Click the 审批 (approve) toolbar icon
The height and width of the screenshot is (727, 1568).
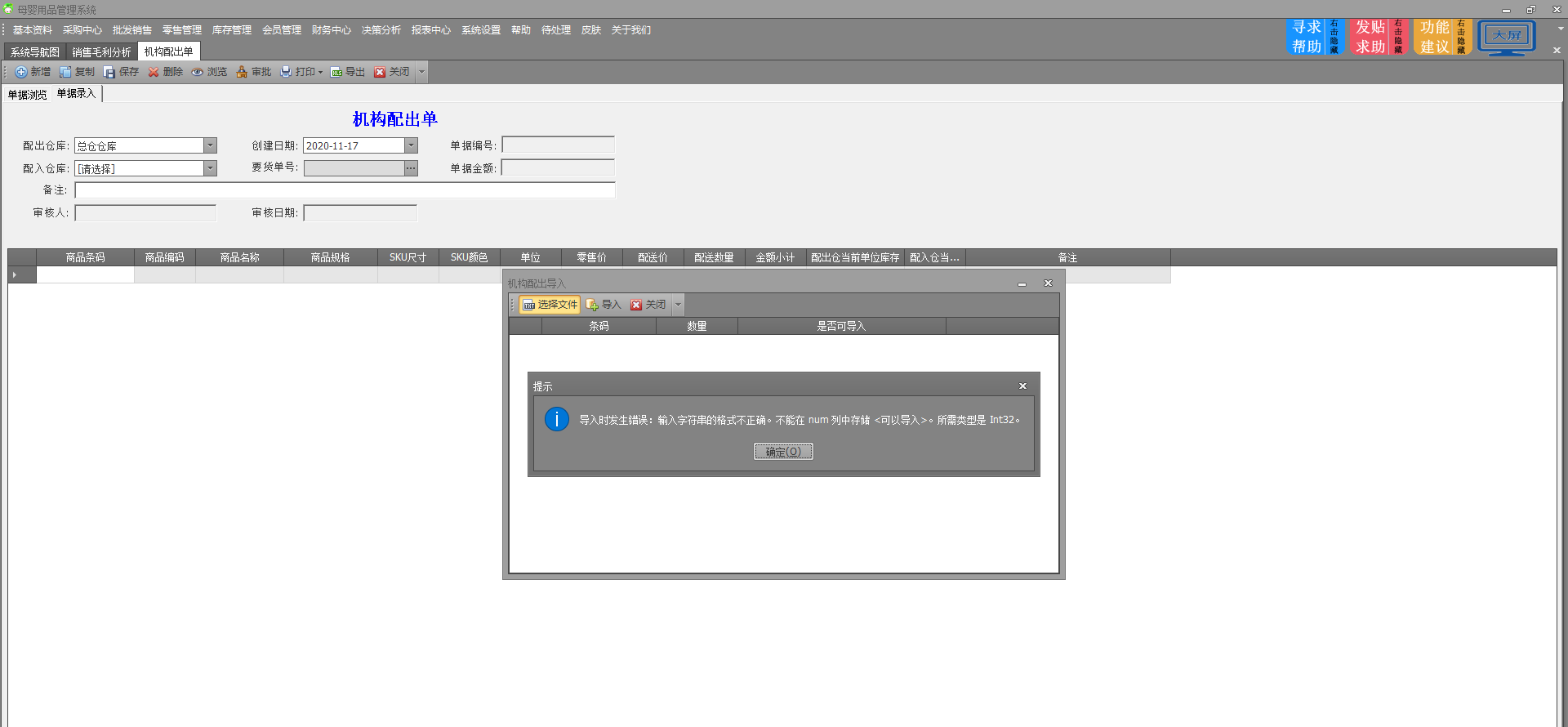pos(242,72)
